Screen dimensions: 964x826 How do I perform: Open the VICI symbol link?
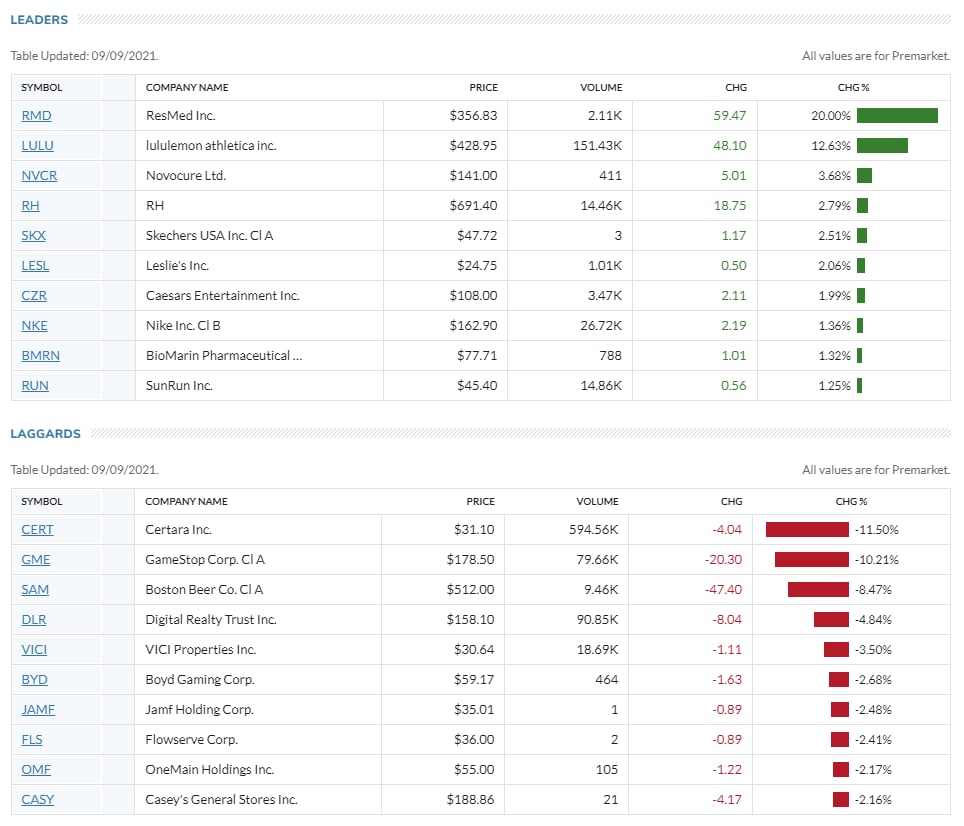coord(34,650)
